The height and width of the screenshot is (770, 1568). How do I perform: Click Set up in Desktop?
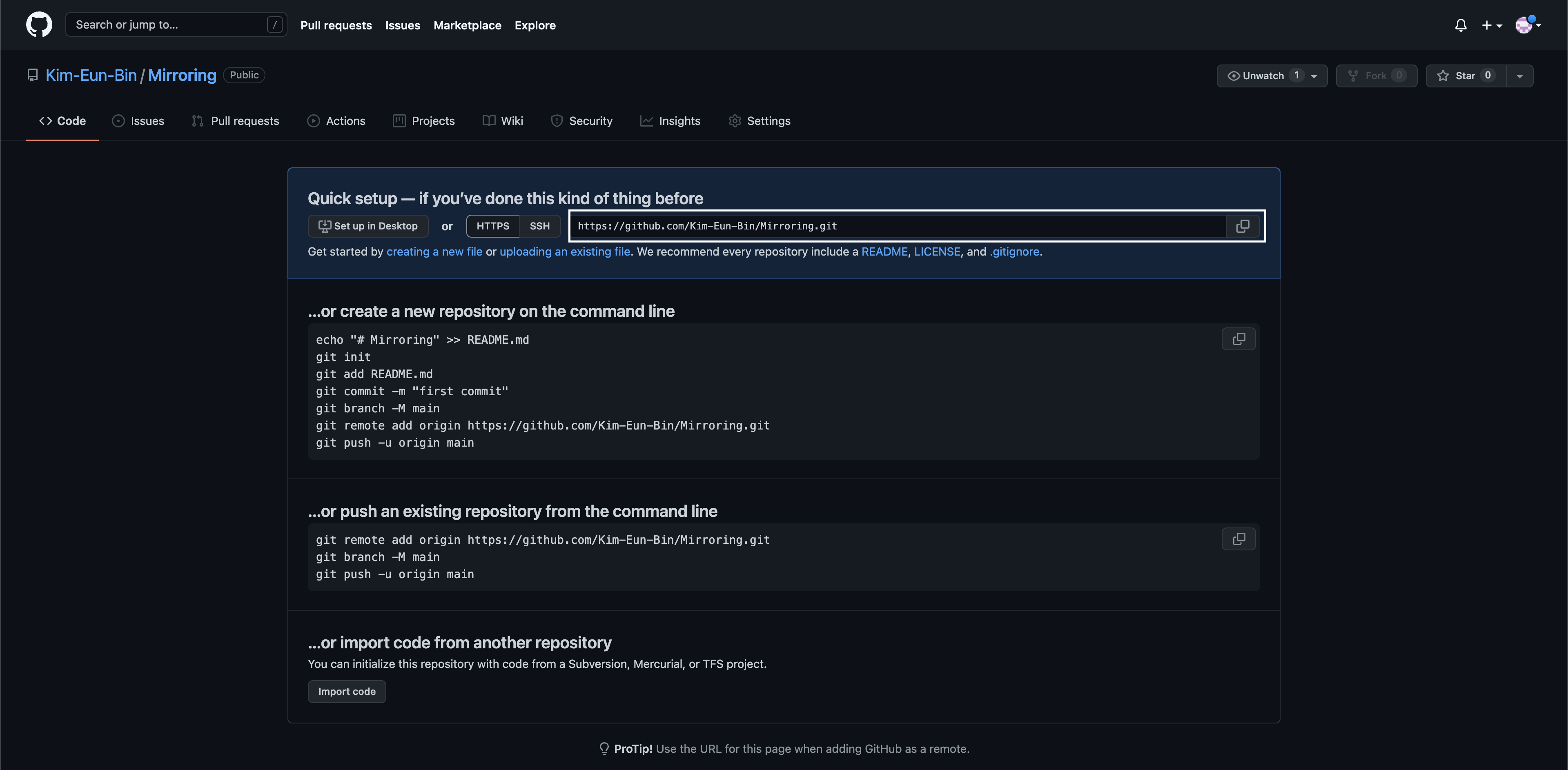pos(367,226)
